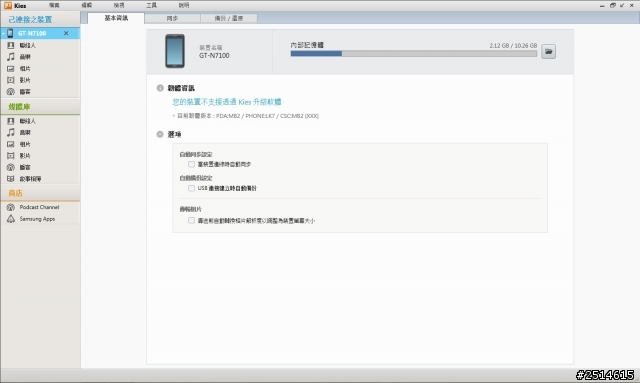Screen dimensions: 640x383
Task: Open the View (檢視) menu
Action: coord(119,5)
